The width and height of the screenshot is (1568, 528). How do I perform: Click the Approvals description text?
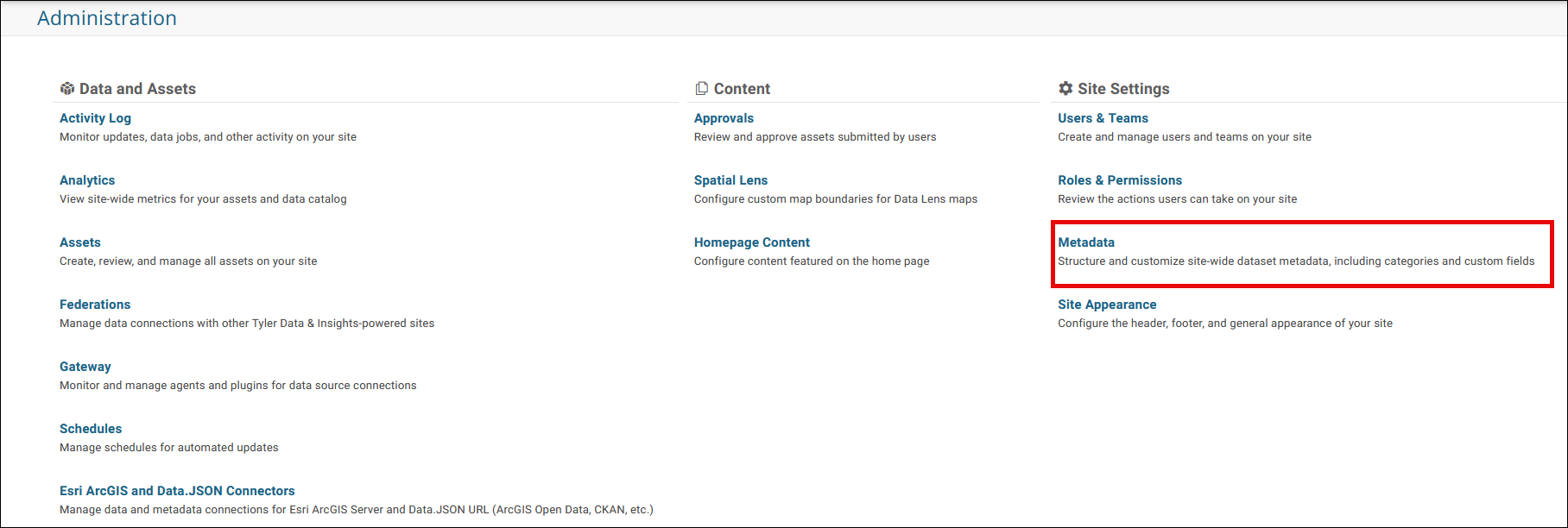point(814,136)
